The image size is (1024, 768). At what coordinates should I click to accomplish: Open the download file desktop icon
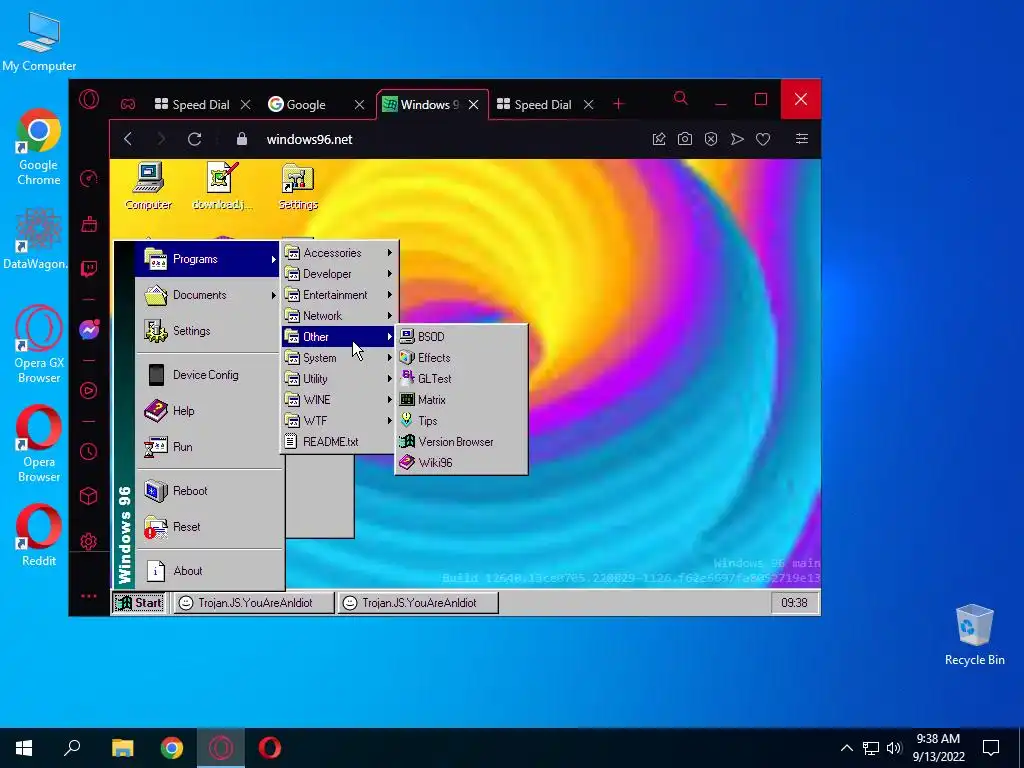click(x=223, y=186)
